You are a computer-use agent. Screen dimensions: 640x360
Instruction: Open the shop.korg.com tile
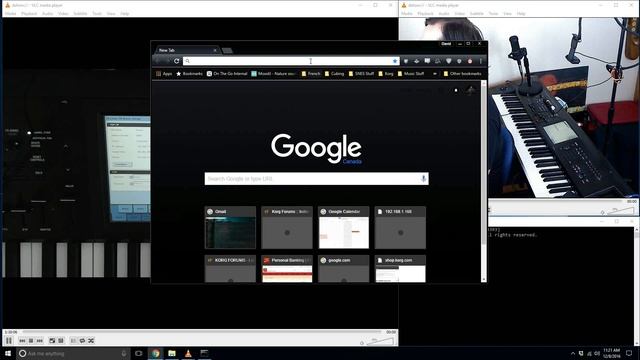[400, 269]
